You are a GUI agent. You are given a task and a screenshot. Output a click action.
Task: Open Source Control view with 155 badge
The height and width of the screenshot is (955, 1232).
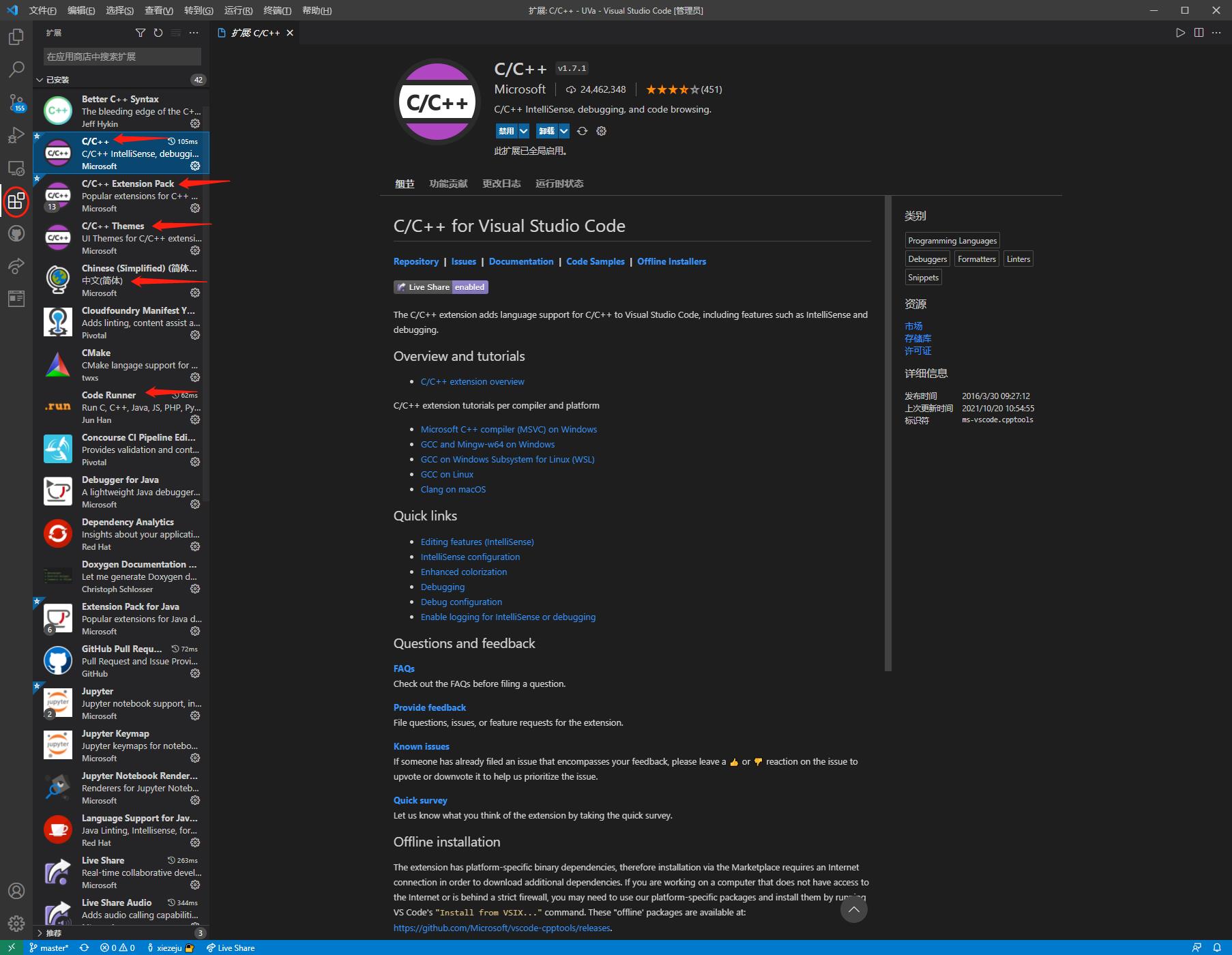click(x=16, y=102)
